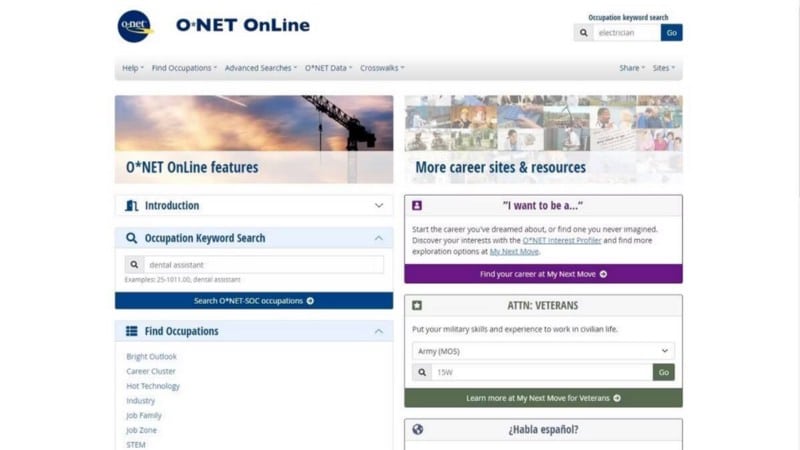Click the dental assistant search input
The width and height of the screenshot is (800, 450).
pyautogui.click(x=264, y=265)
